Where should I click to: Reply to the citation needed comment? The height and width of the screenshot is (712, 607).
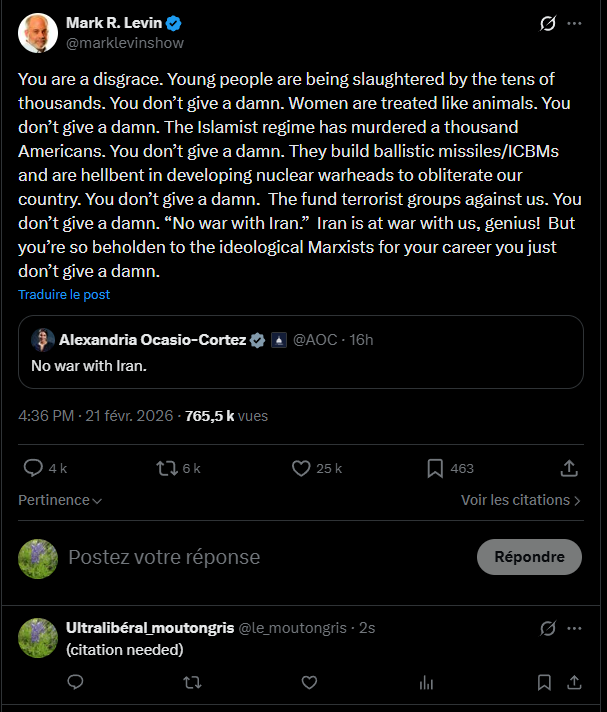(x=75, y=683)
